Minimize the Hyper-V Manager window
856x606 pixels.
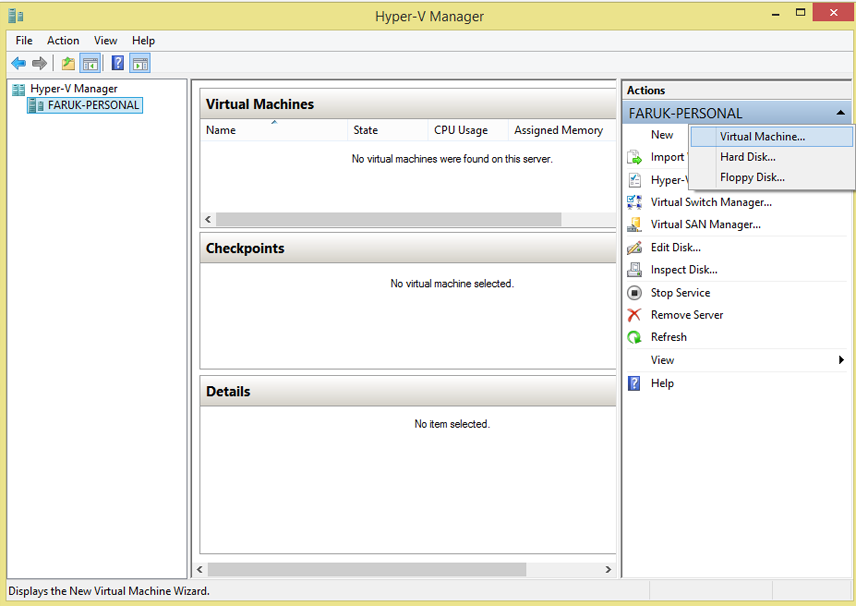tap(775, 13)
